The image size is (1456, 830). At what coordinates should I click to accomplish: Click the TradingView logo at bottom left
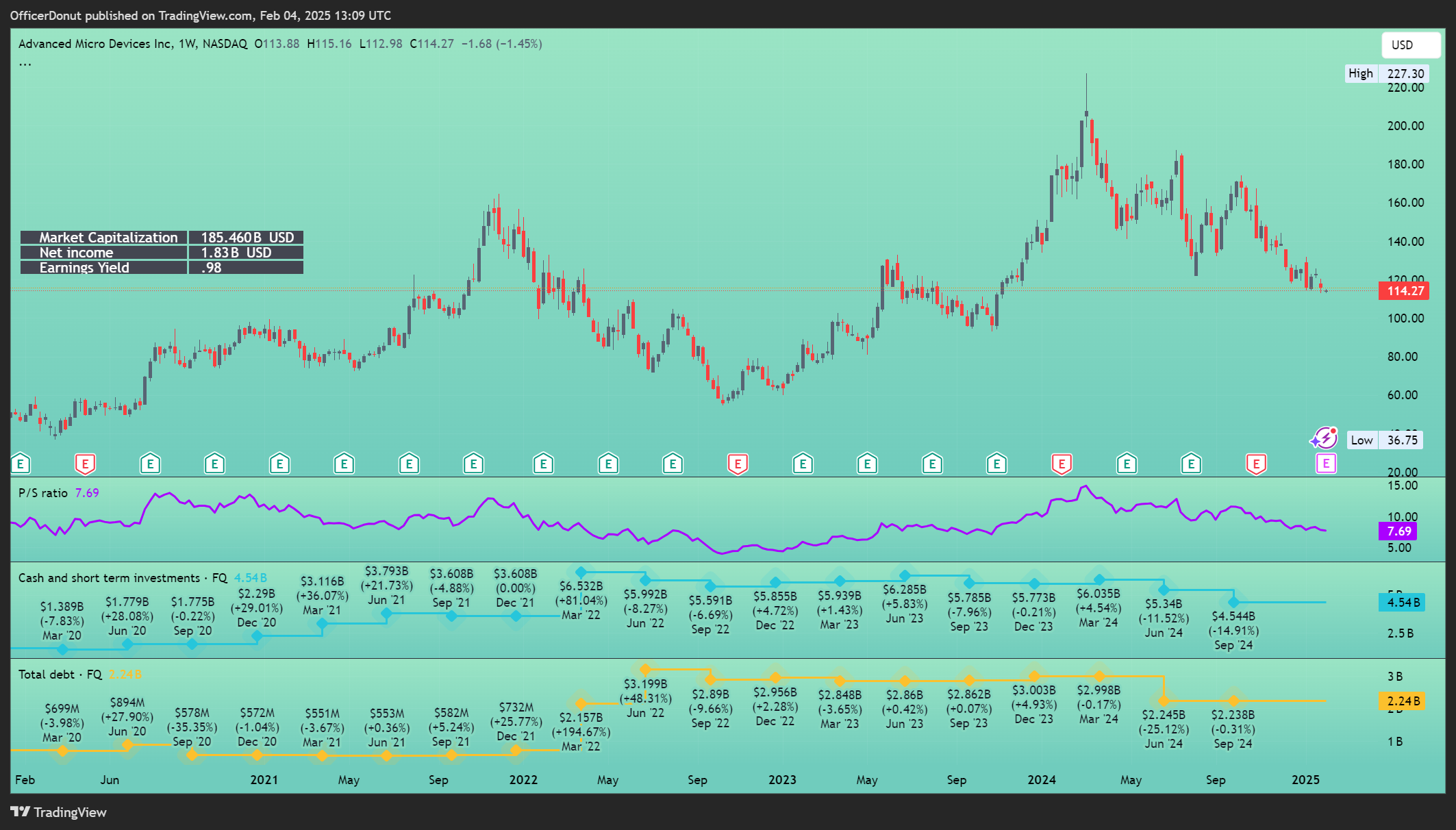click(59, 812)
